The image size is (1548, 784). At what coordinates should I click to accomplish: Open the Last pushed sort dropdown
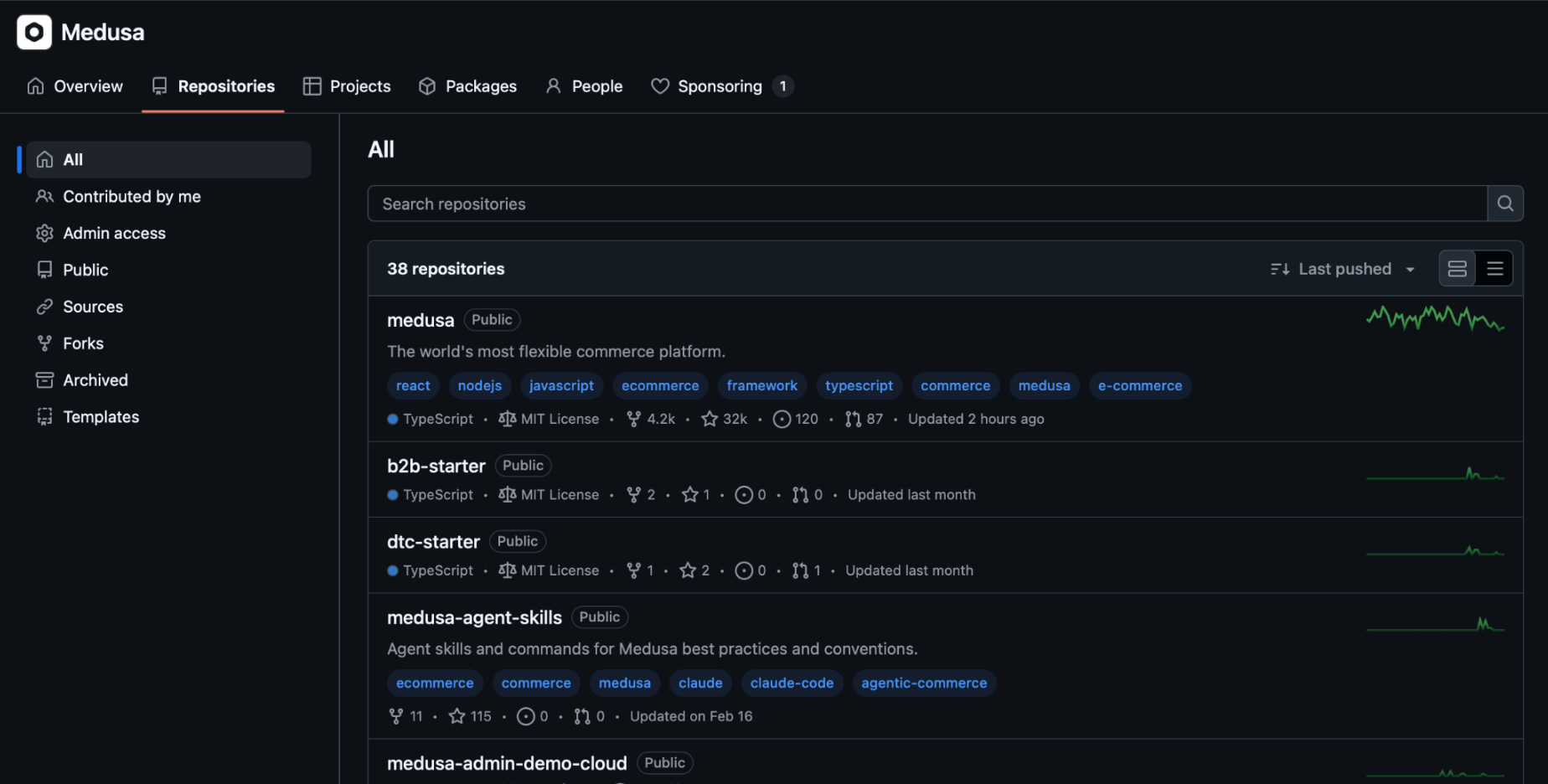[x=1343, y=269]
